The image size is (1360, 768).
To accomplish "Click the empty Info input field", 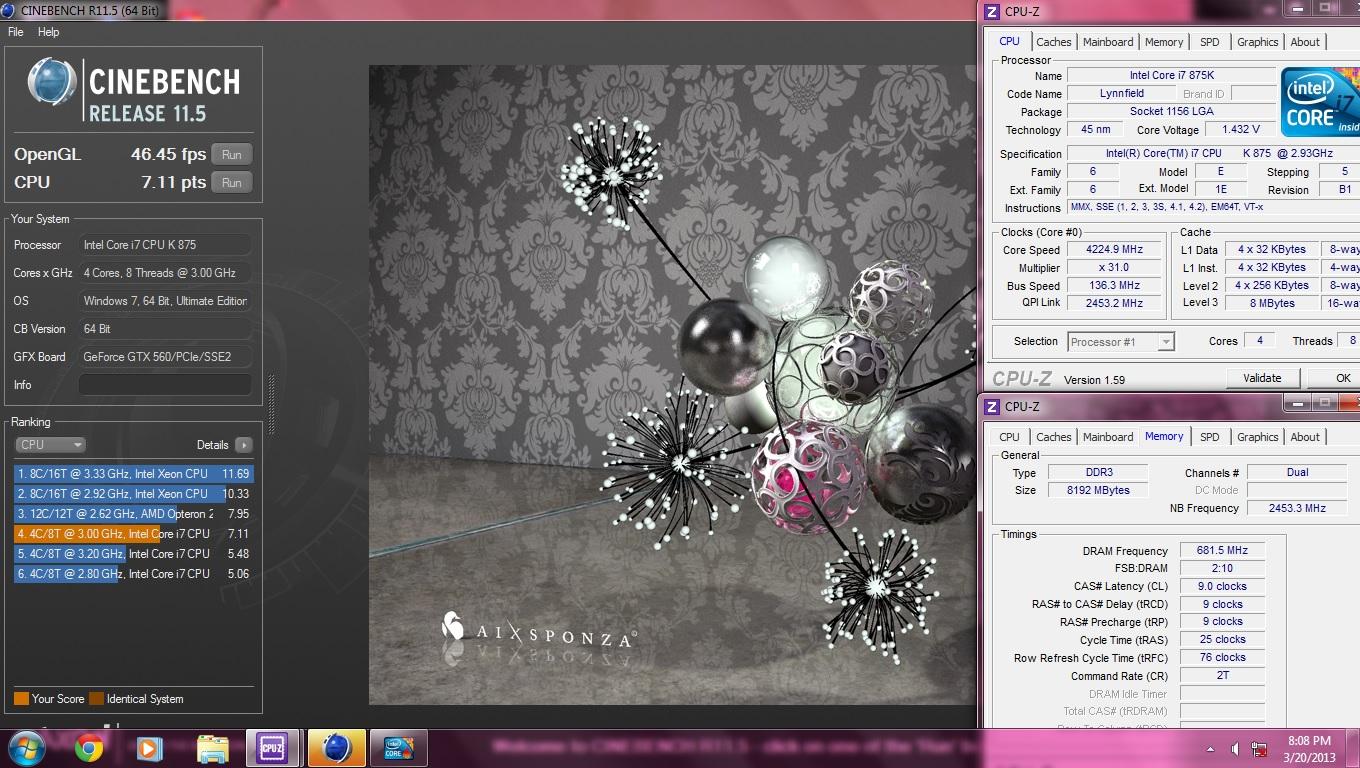I will tap(165, 385).
